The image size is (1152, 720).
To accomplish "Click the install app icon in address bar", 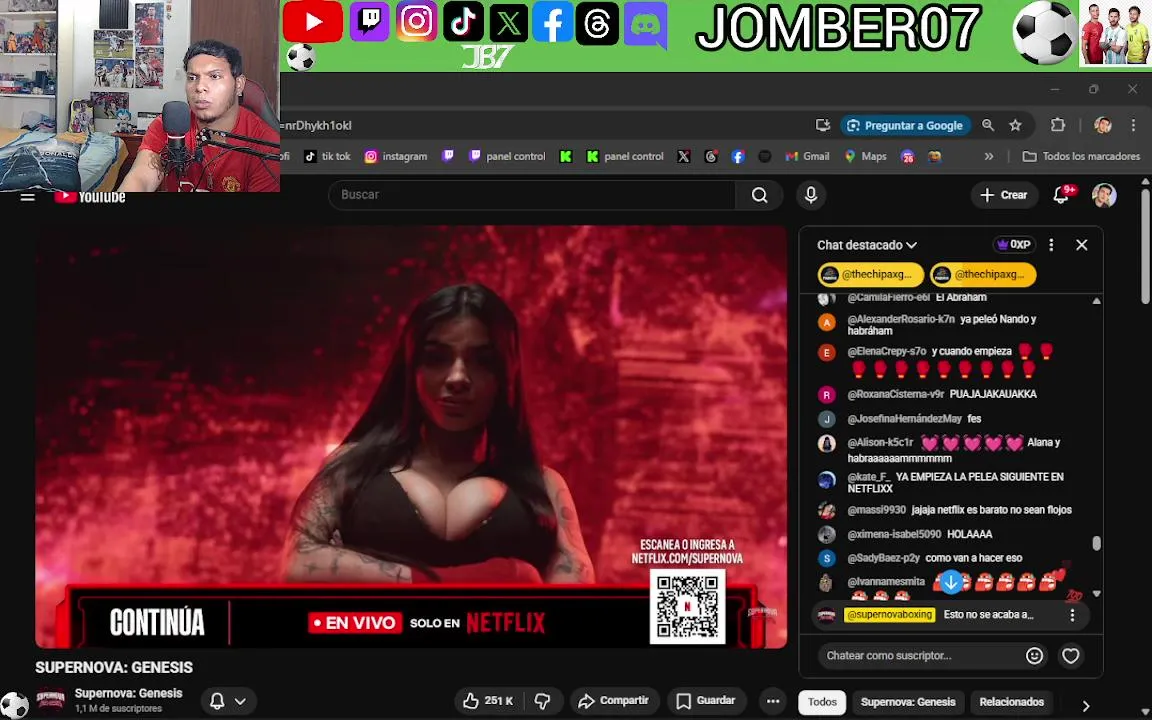I will pos(823,126).
